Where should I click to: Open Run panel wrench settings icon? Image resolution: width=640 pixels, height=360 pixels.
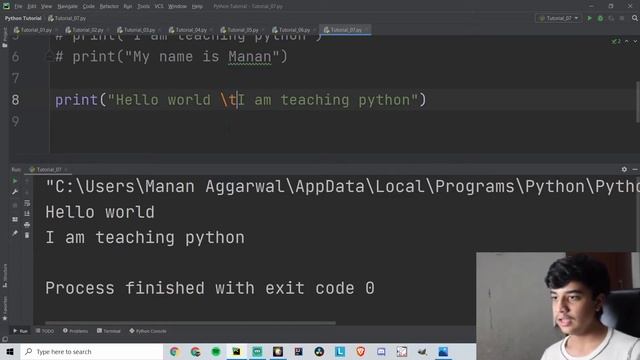click(x=15, y=192)
